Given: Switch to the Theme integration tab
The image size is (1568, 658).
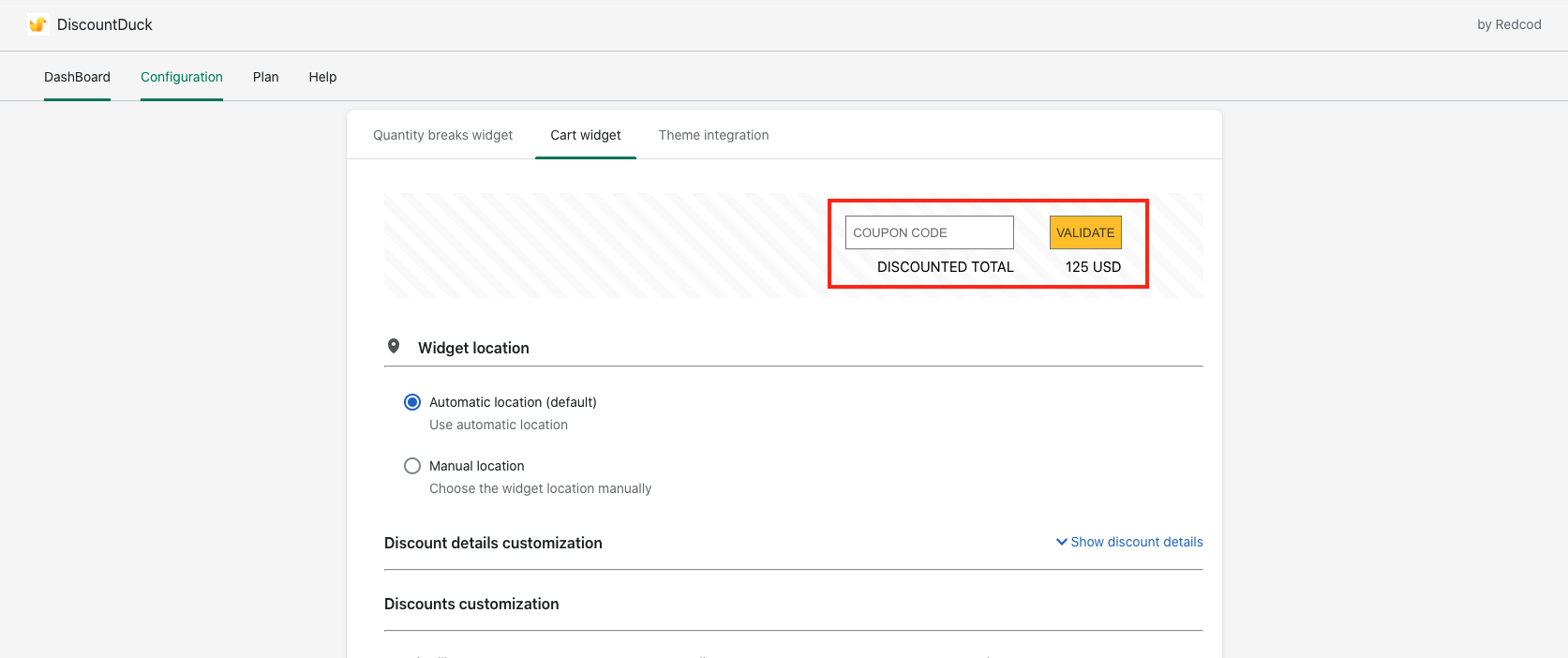Looking at the screenshot, I should [713, 135].
